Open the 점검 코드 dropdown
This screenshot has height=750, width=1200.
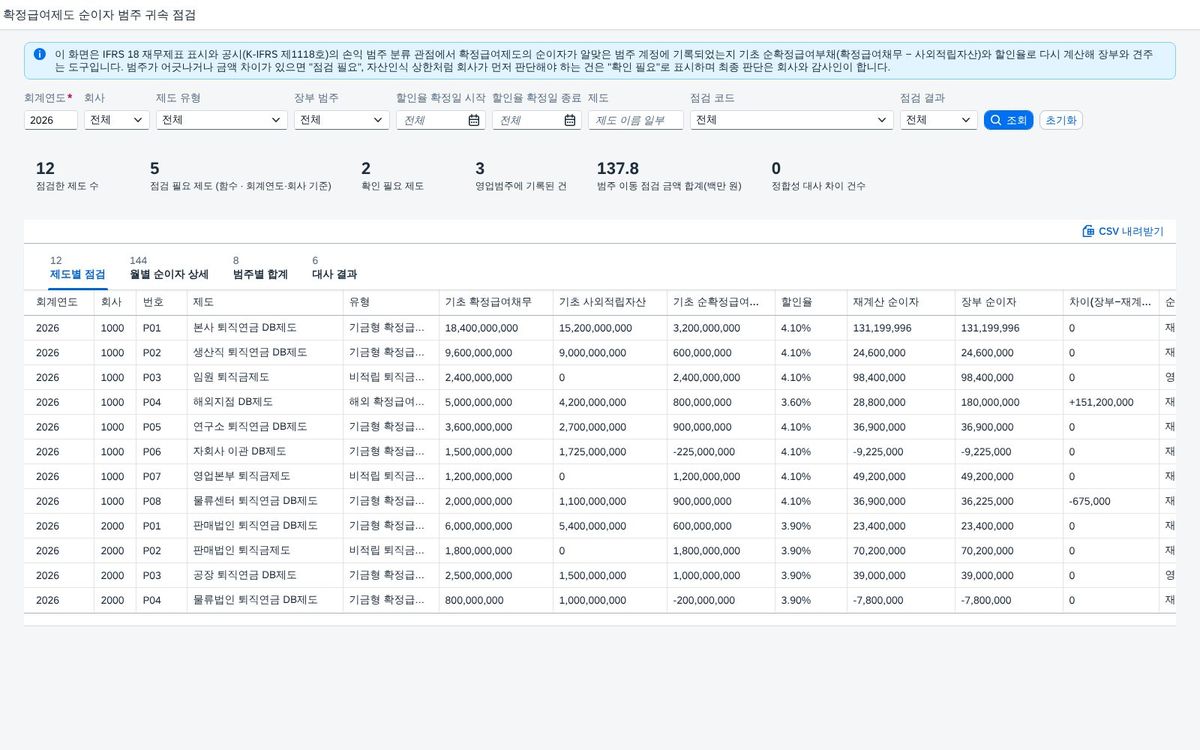pos(791,120)
